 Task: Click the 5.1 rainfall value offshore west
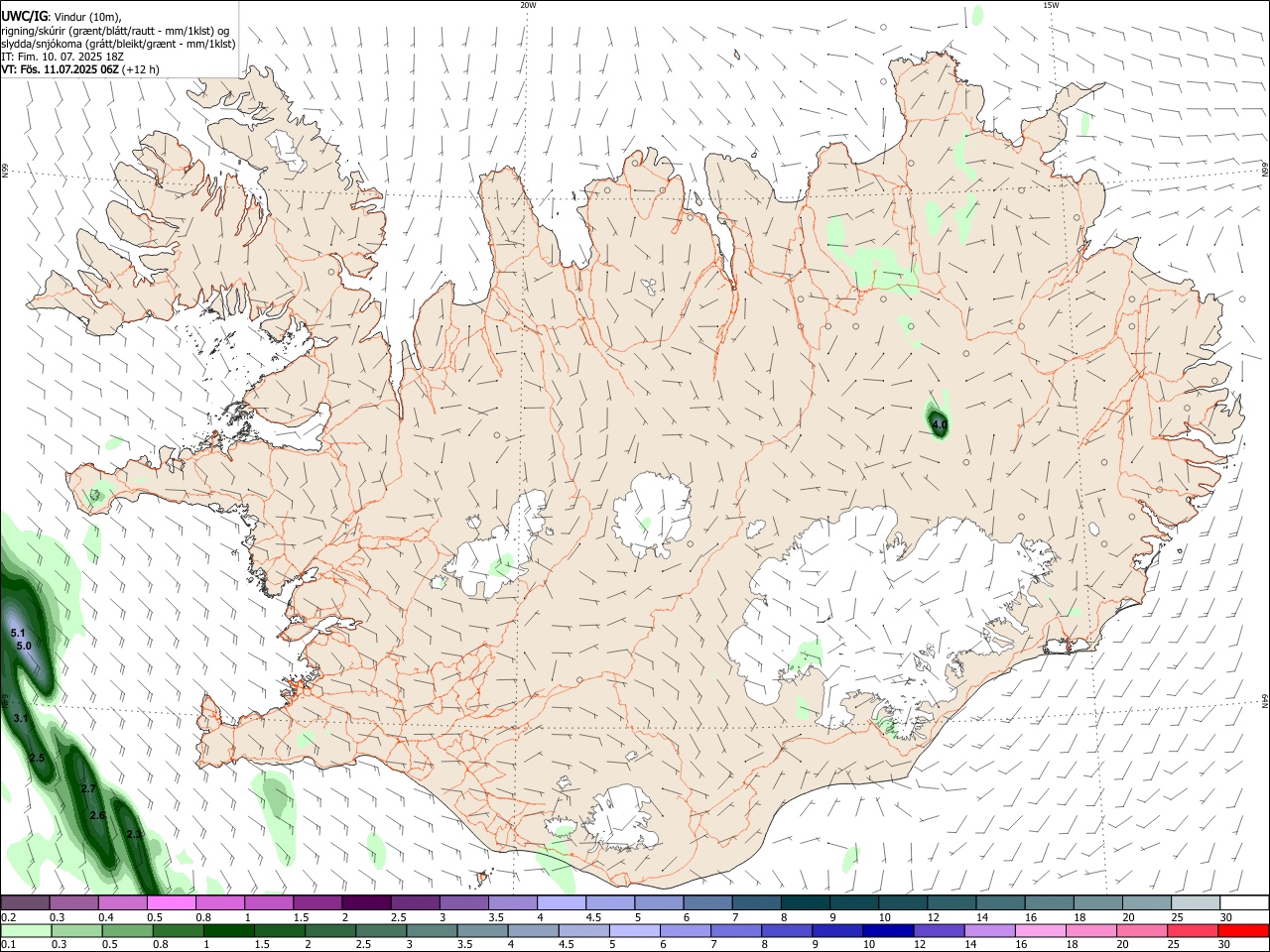17,633
